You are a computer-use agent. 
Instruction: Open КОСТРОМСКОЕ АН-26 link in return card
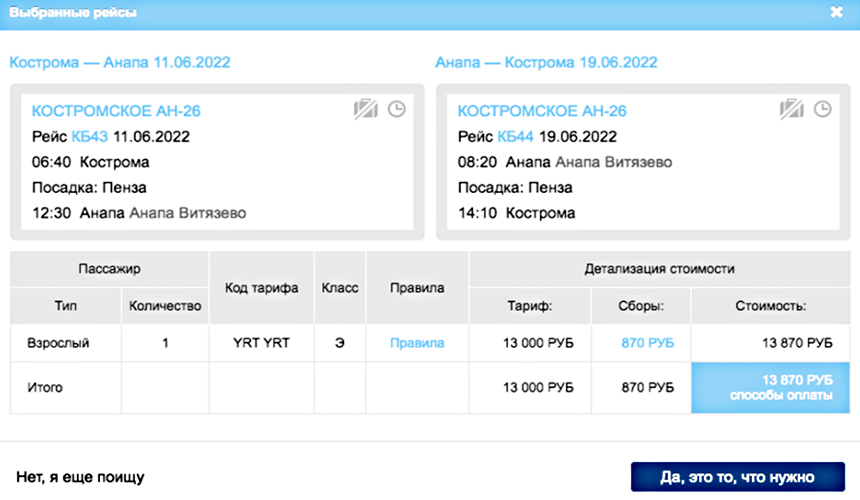tap(542, 111)
